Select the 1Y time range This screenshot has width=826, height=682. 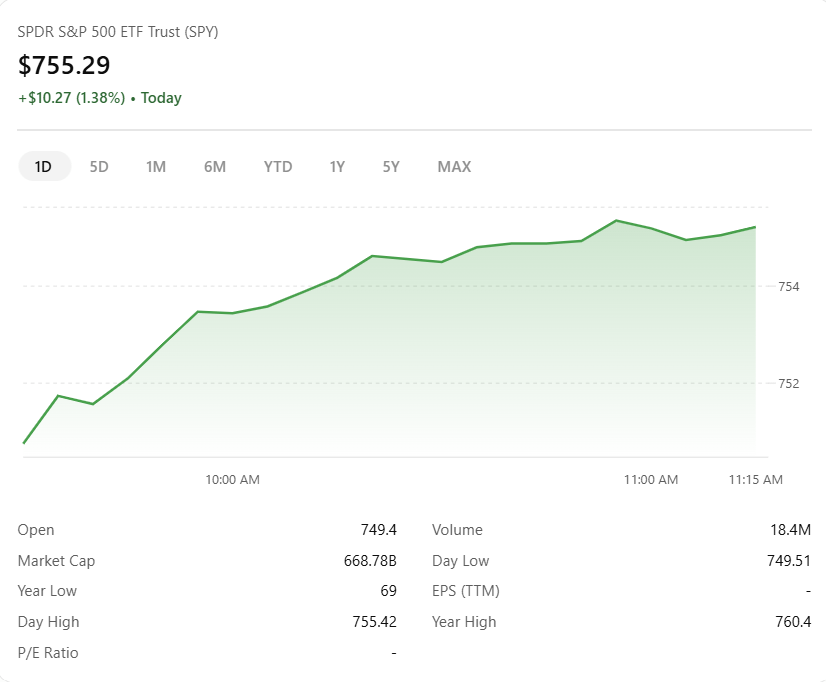(x=337, y=166)
